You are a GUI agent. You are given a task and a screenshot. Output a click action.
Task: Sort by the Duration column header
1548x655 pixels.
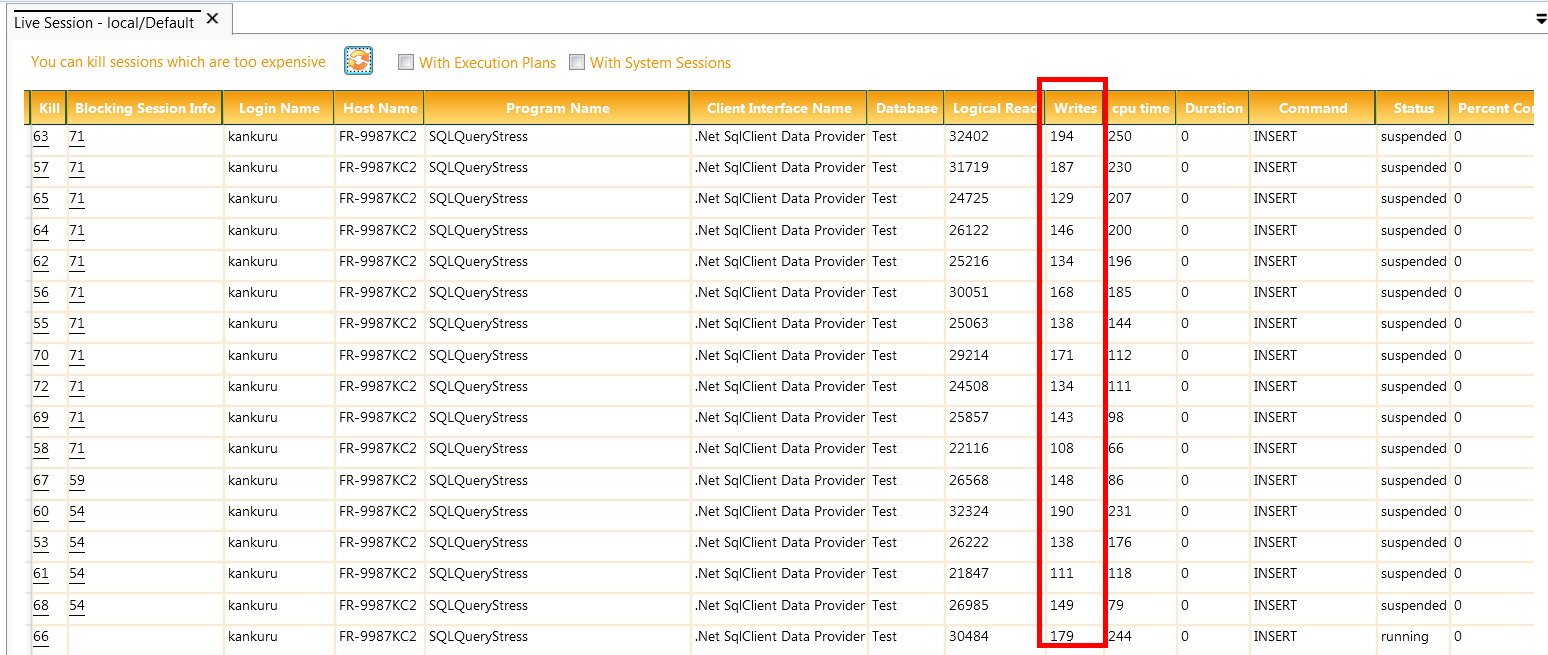(x=1213, y=108)
